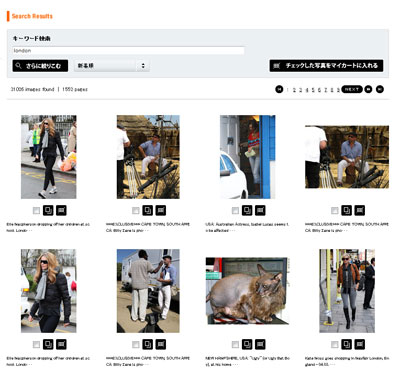Click overlapping-squares icon under landscape seated man photo
400x381 pixels.
[346, 210]
